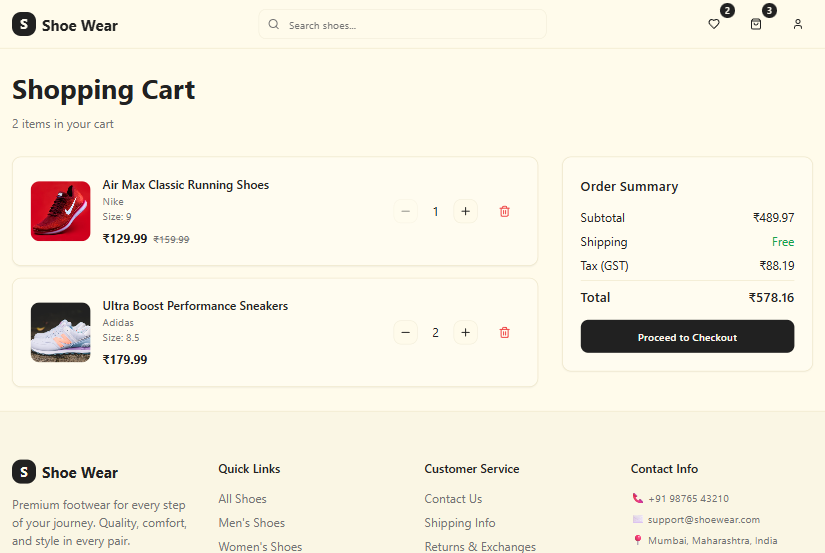The image size is (825, 553).
Task: Click the Ultra Boost sneaker thumbnail
Action: pos(61,332)
